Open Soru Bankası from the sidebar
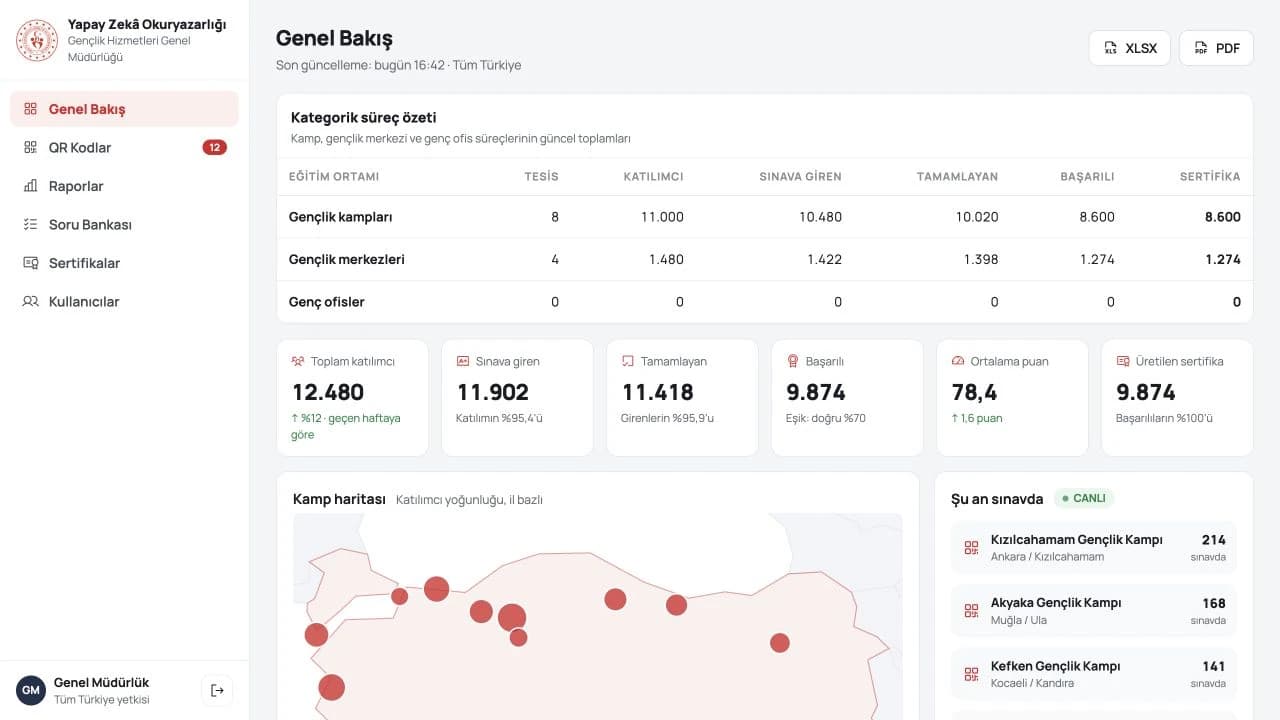 pyautogui.click(x=124, y=224)
